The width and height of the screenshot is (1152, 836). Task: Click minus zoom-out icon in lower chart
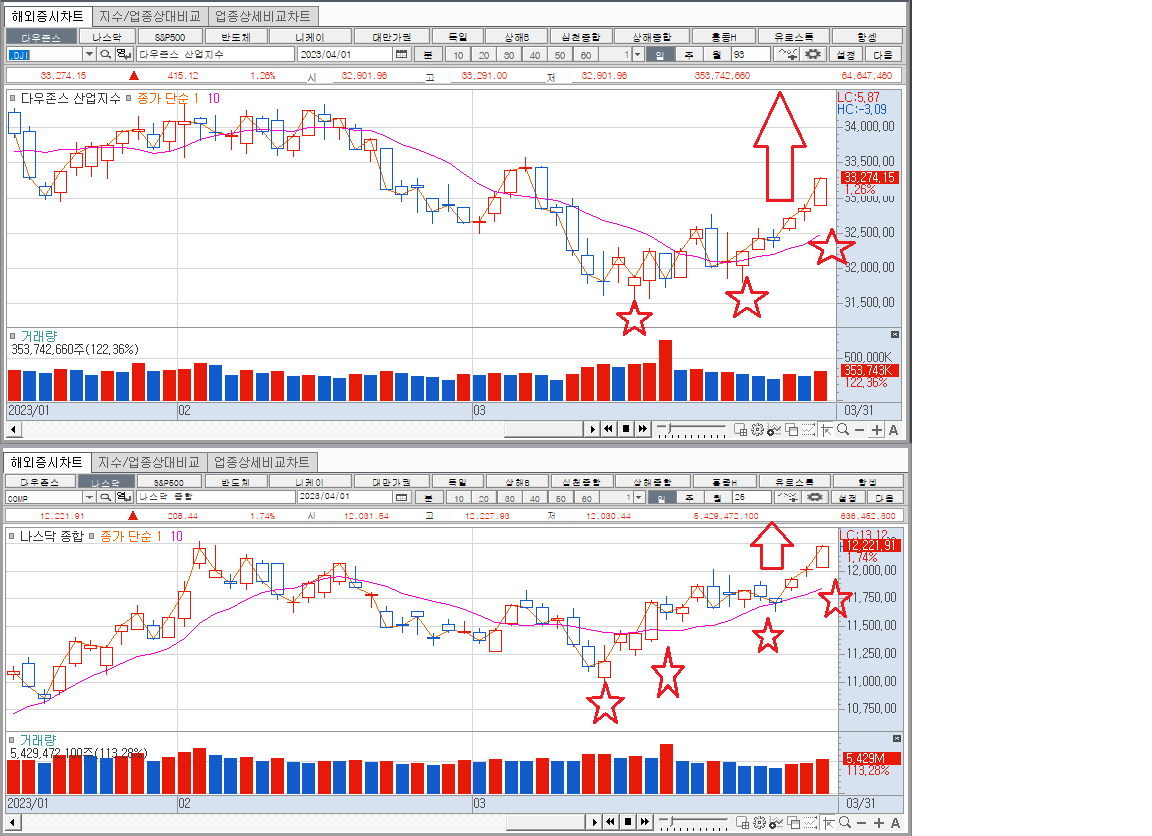coord(862,823)
